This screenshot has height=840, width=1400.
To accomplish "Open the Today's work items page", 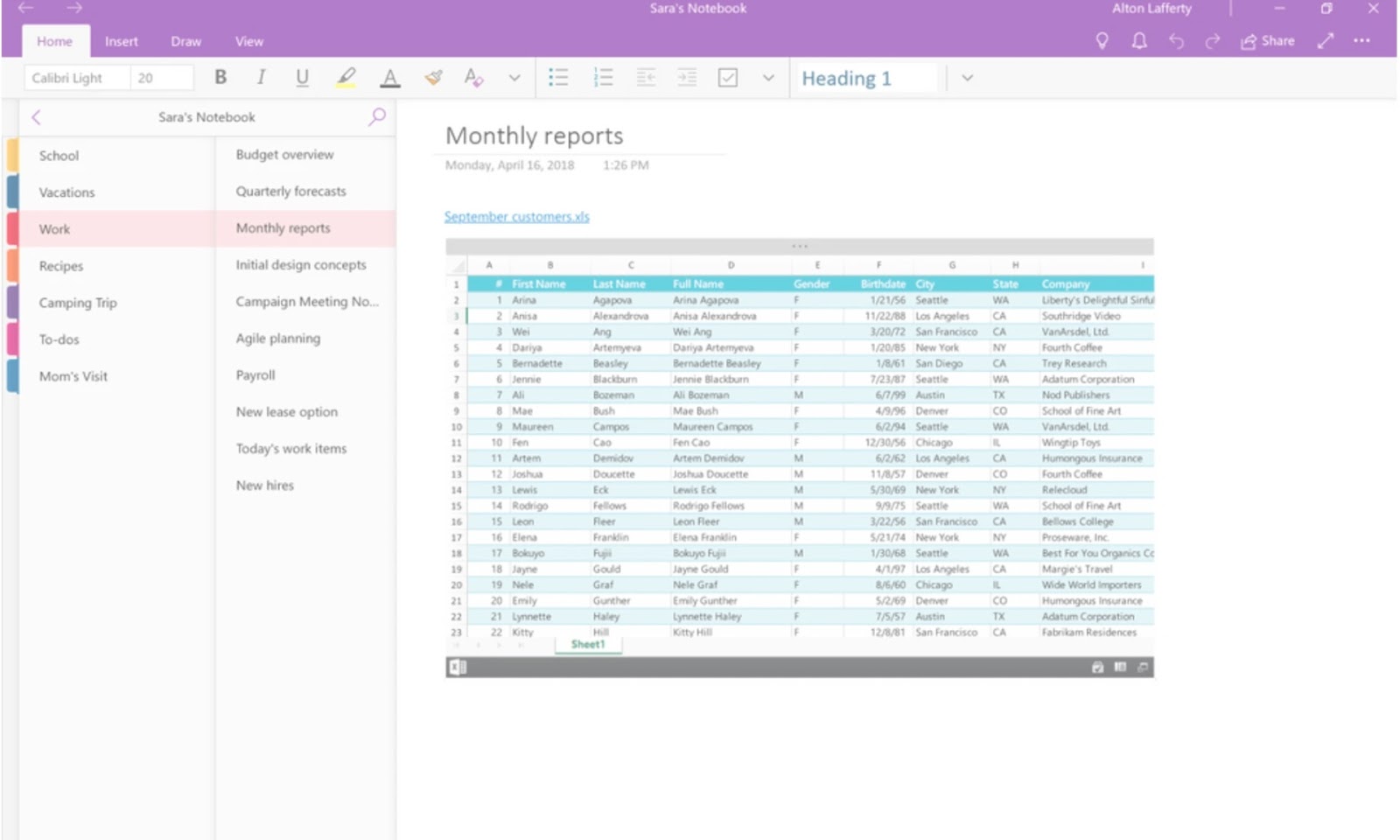I will click(305, 448).
